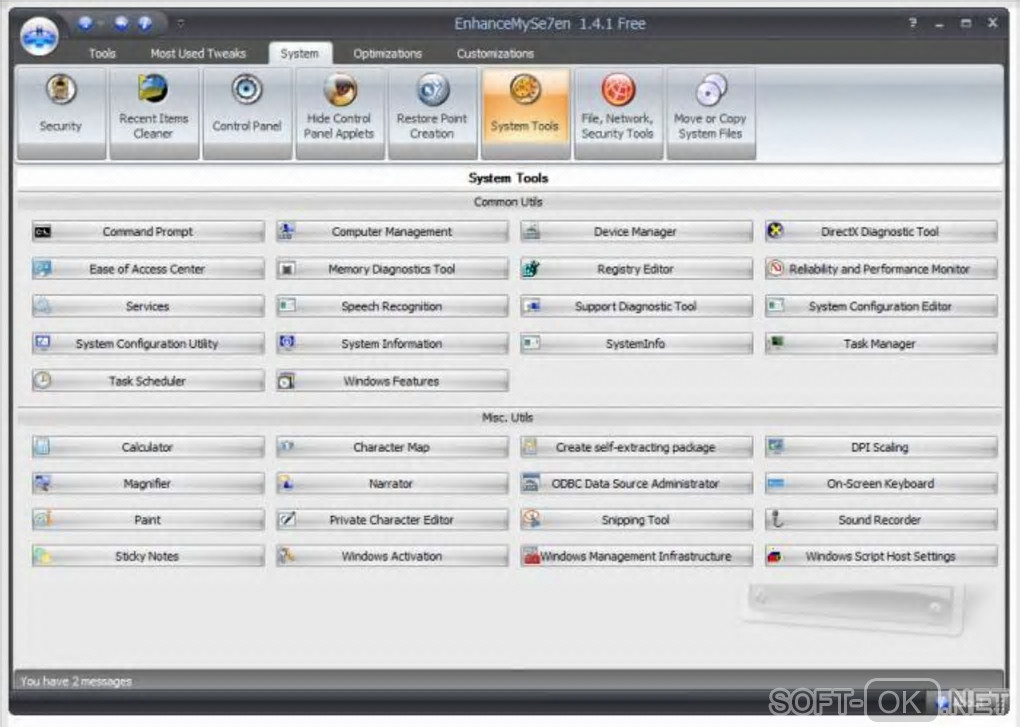Switch to the Tools tab

(x=102, y=53)
